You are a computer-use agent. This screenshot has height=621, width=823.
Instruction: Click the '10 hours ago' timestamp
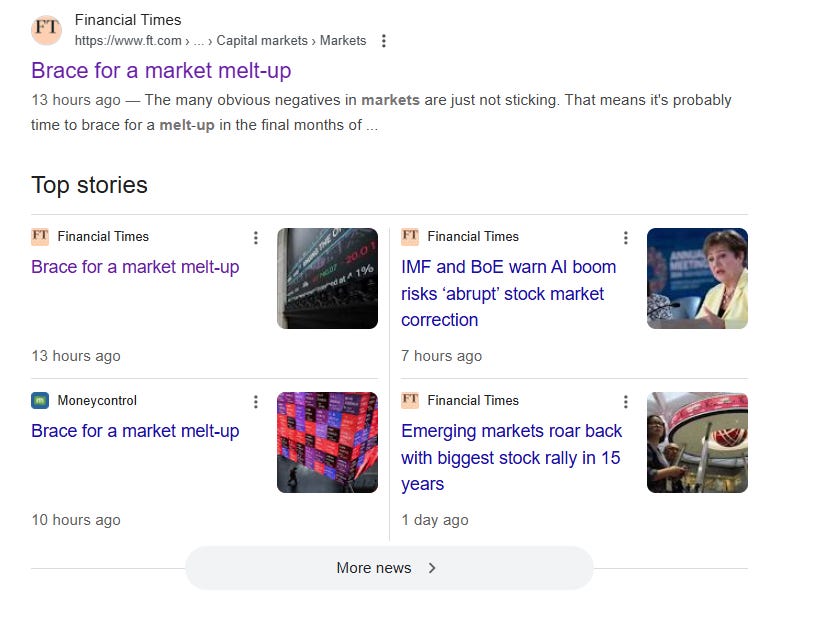76,520
